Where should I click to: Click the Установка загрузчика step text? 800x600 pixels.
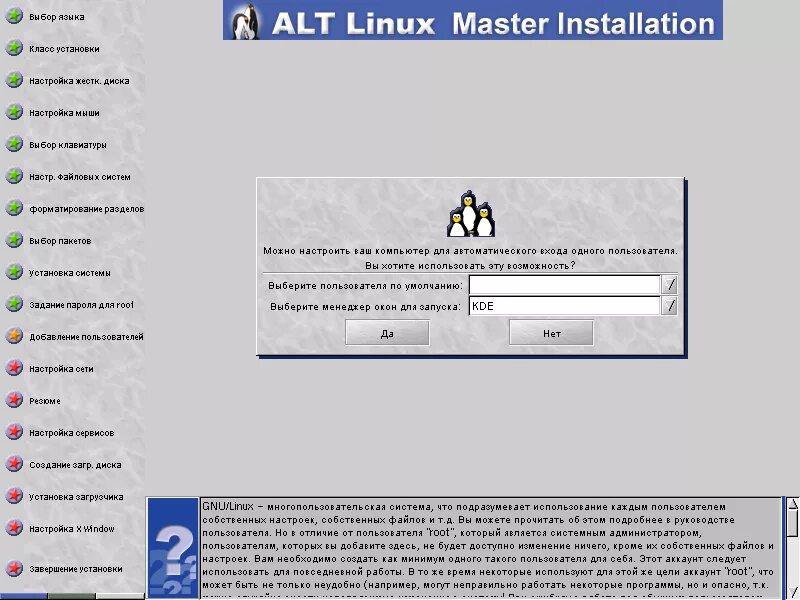pyautogui.click(x=76, y=496)
